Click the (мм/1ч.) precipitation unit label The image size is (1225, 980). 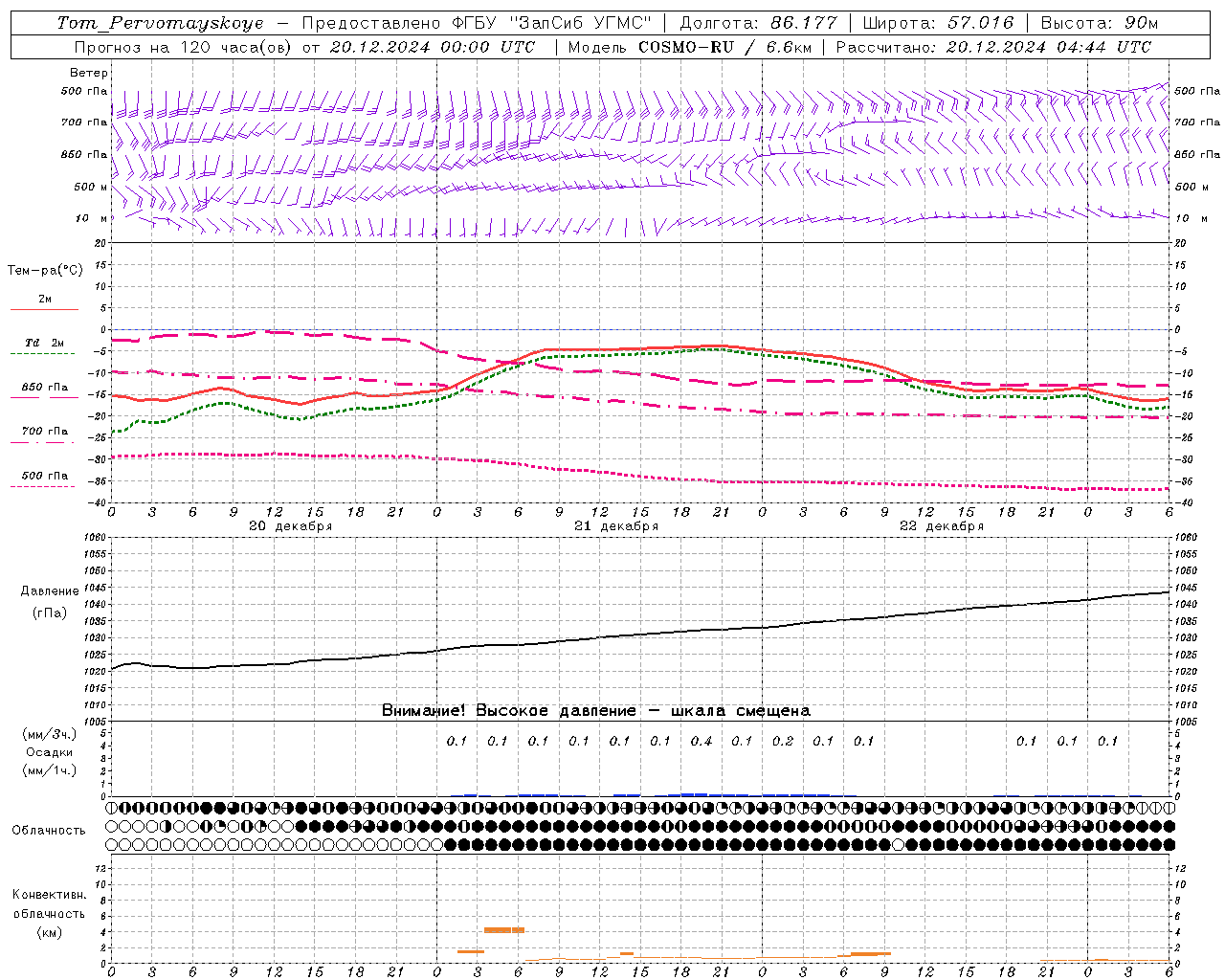[49, 770]
